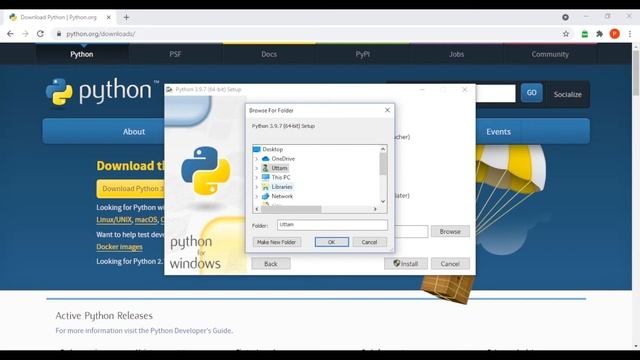
Task: Select Network in the folder tree
Action: point(282,196)
